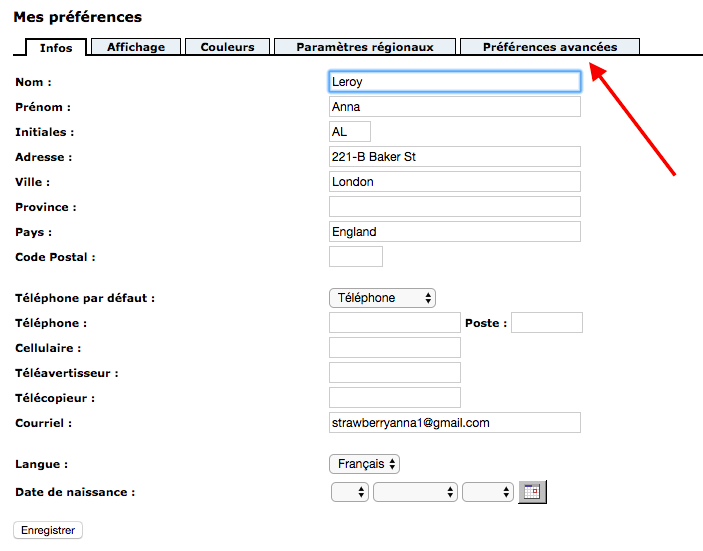Image resolution: width=703 pixels, height=551 pixels.
Task: Click the empty Cellulaire input field
Action: point(394,348)
